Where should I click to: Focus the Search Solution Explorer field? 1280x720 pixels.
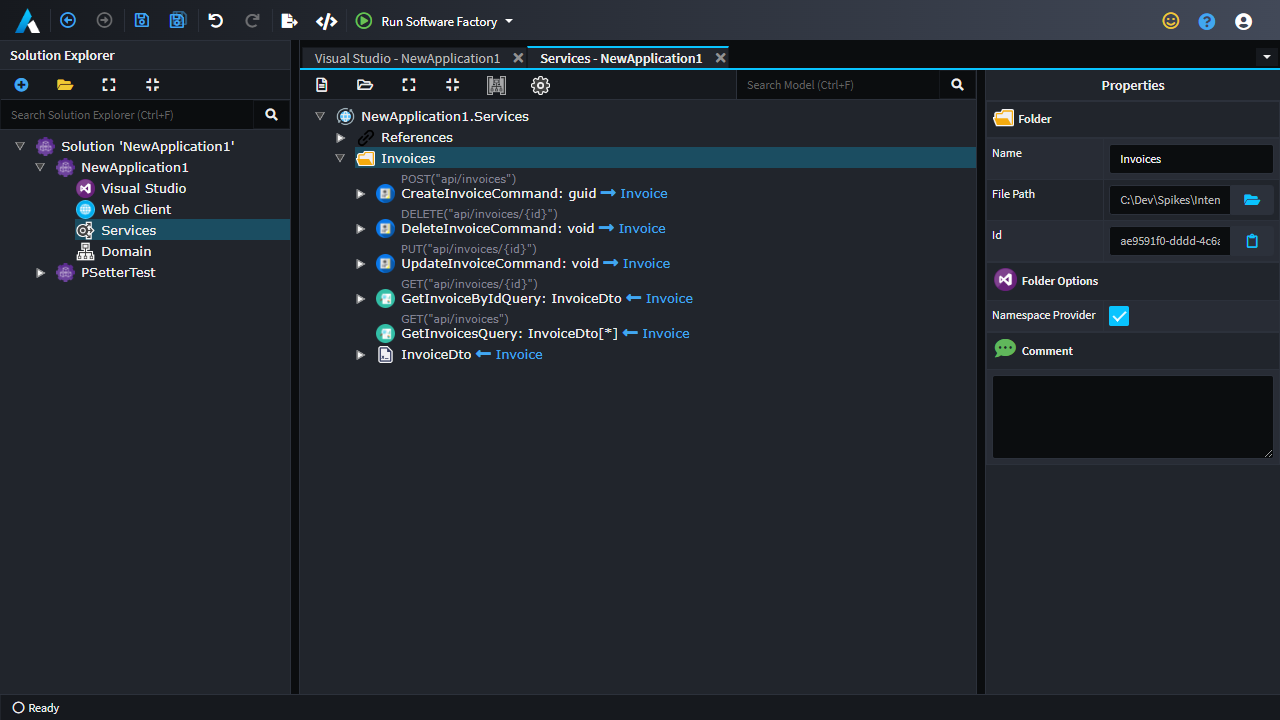[x=127, y=115]
